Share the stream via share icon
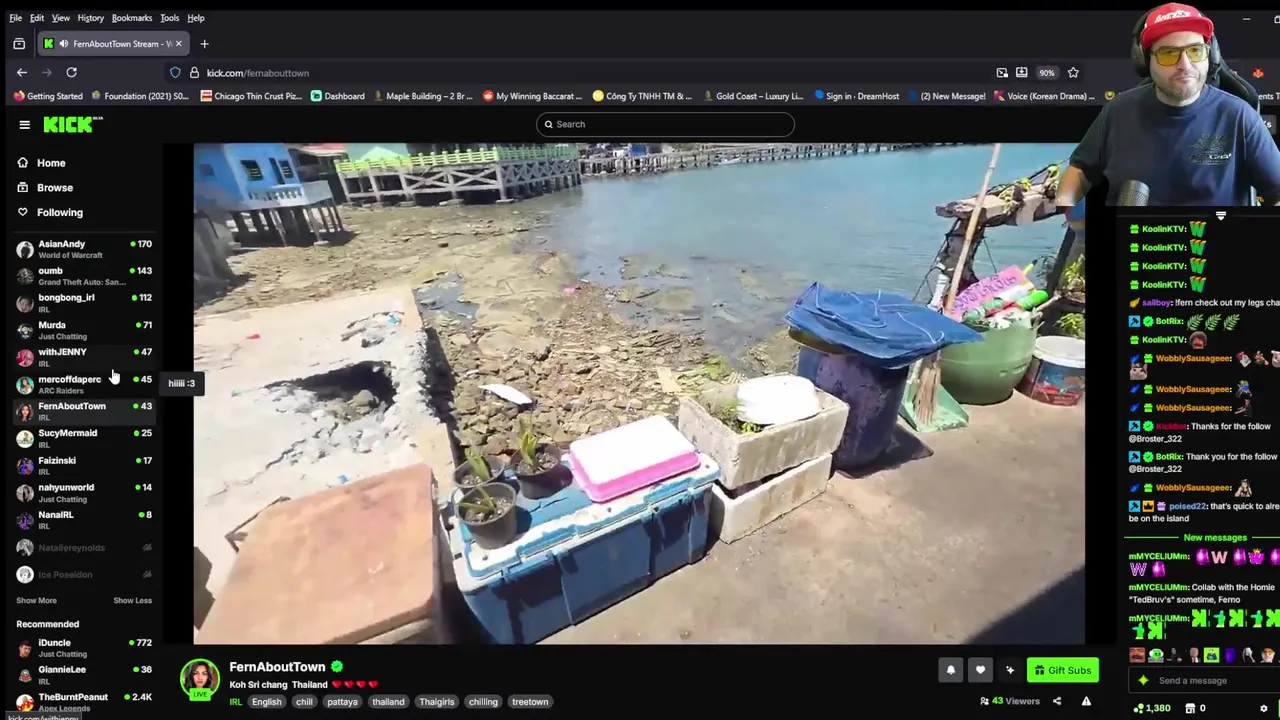The width and height of the screenshot is (1280, 720). click(1057, 701)
